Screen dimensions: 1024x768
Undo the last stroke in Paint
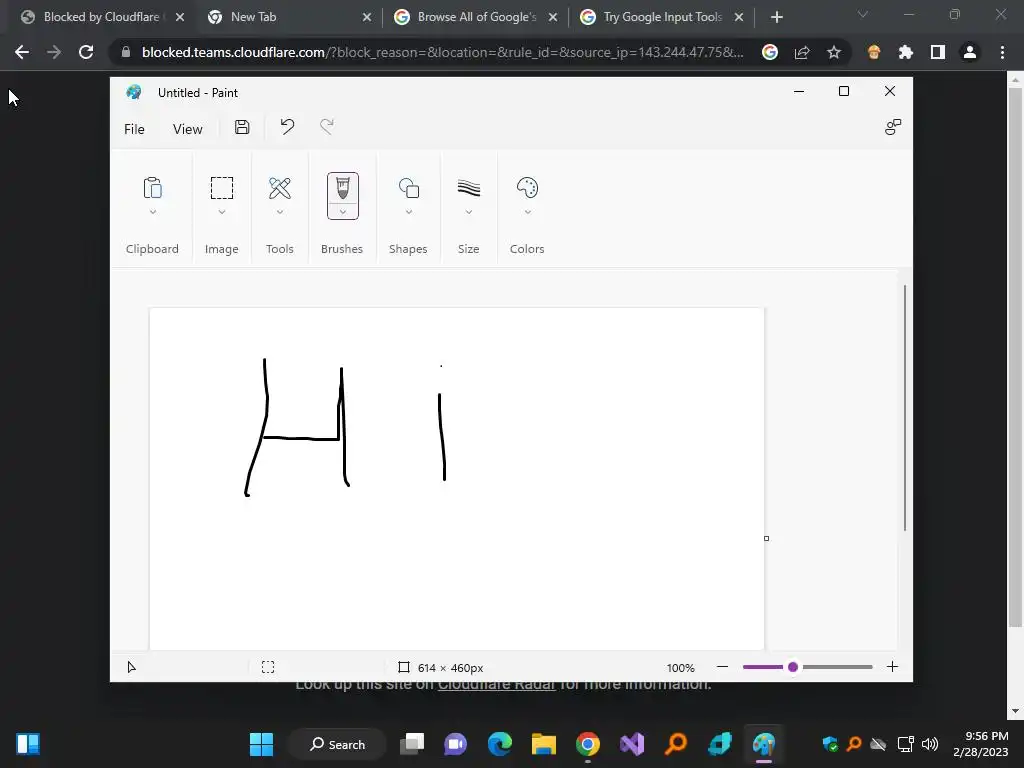point(287,127)
